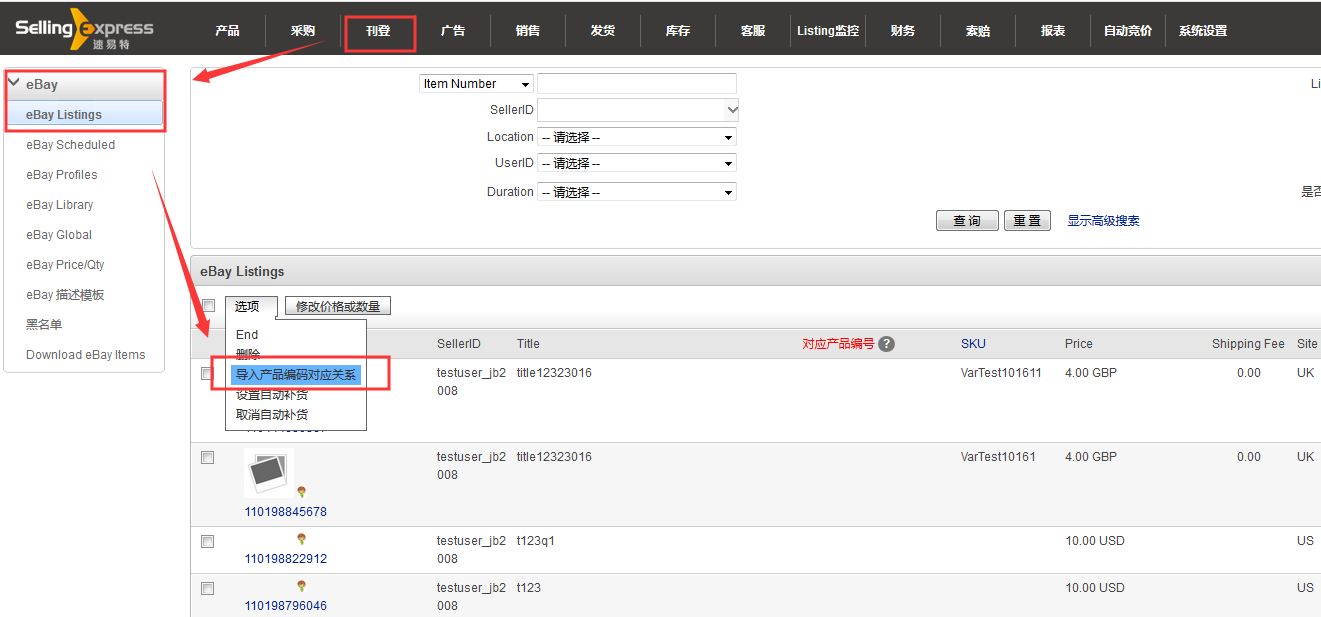The height and width of the screenshot is (617, 1321).
Task: Open the 自动竞价 menu
Action: point(1128,31)
